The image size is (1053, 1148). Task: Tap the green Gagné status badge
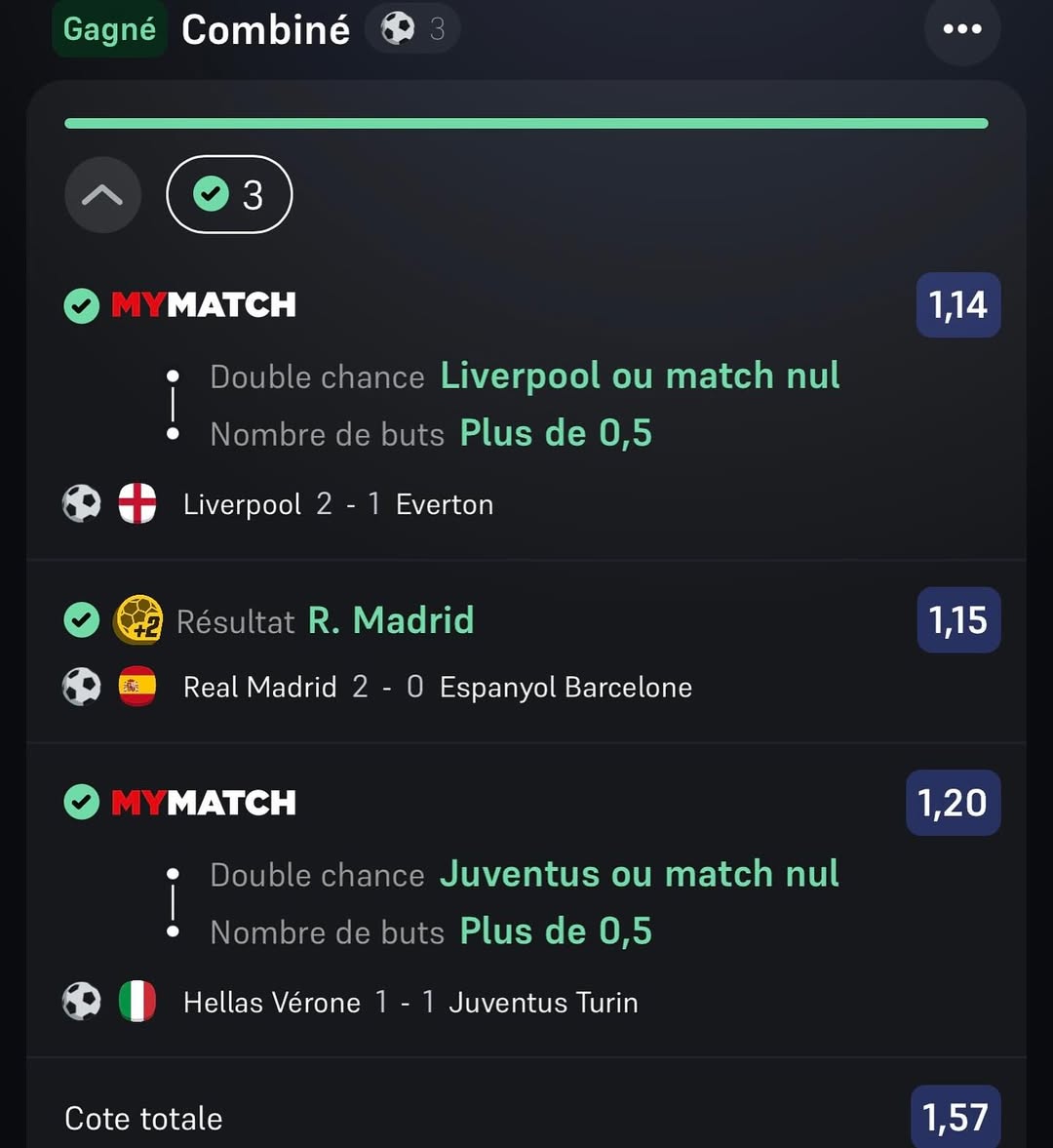pos(109,29)
